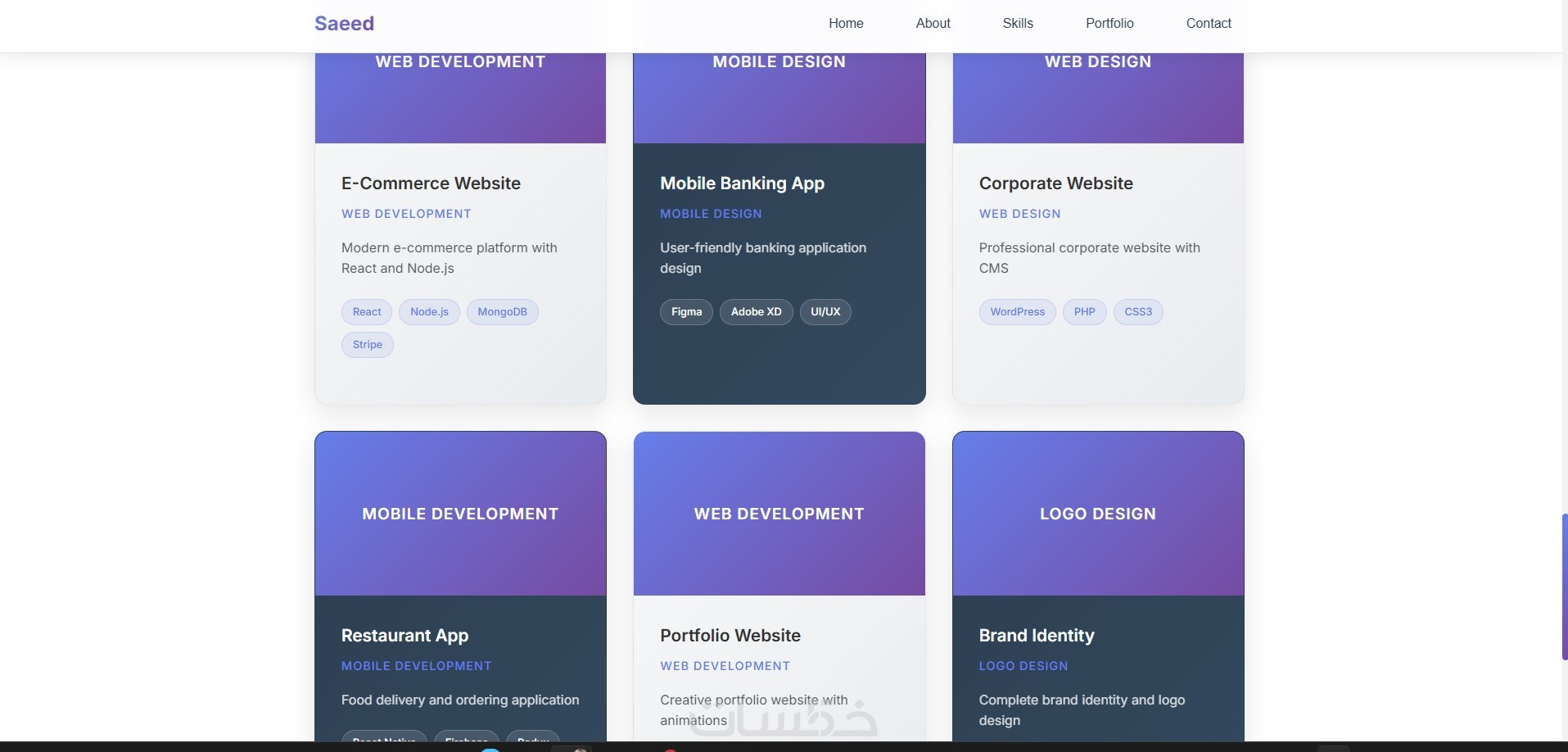Select the Stripe tag
Viewport: 1568px width, 752px height.
[367, 345]
